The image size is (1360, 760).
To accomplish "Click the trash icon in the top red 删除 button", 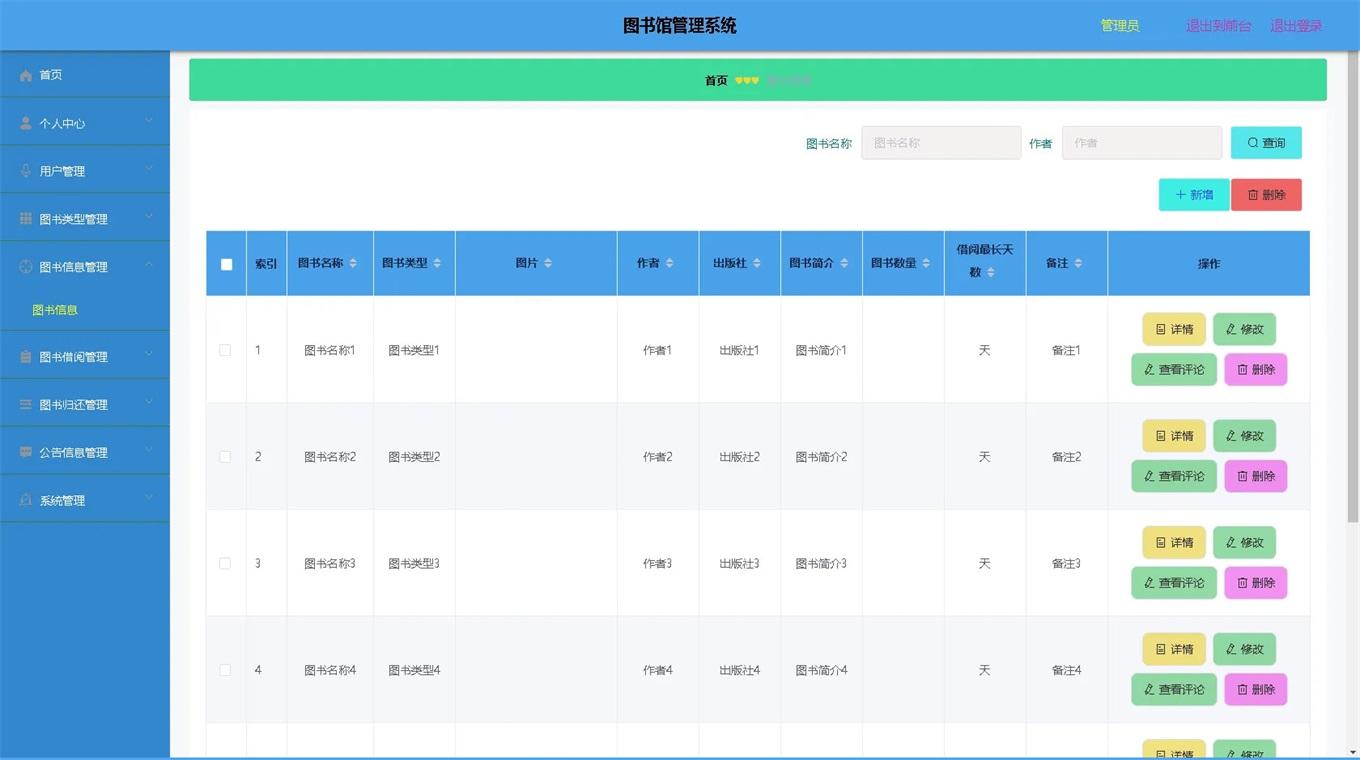I will 1253,195.
